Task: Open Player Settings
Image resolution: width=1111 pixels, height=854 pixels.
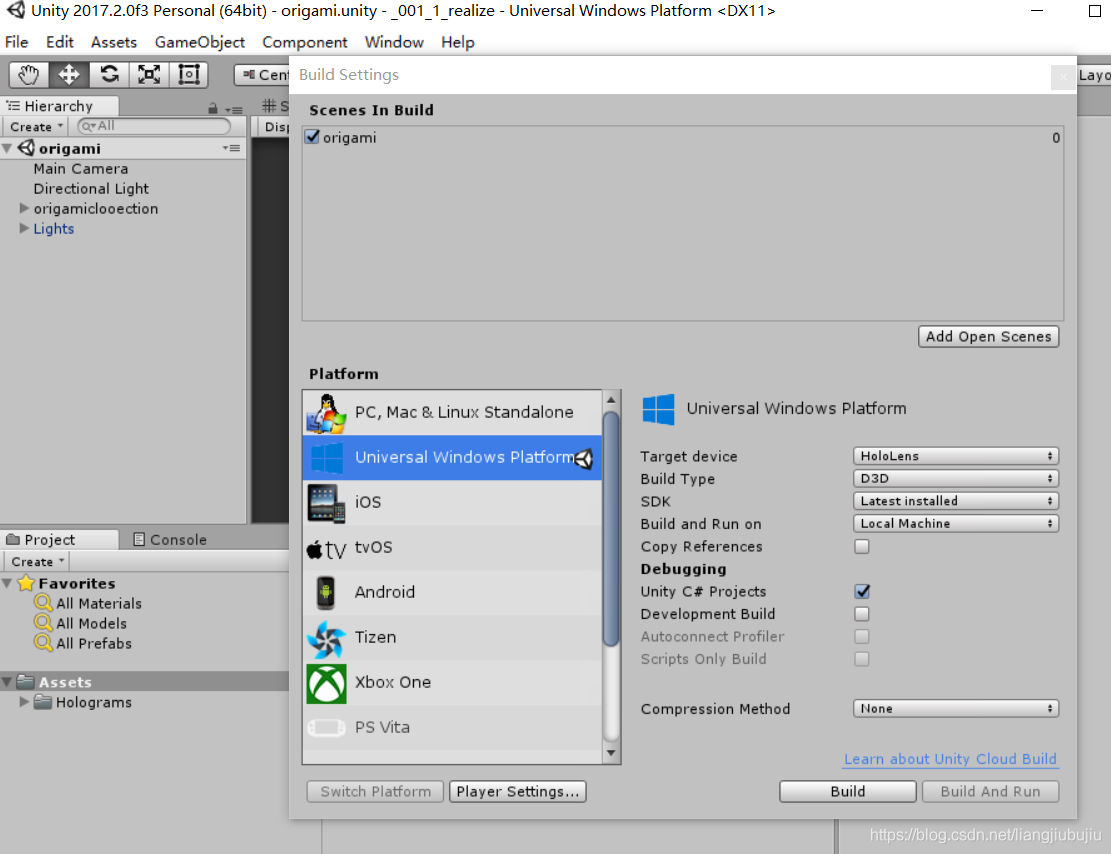Action: click(x=518, y=792)
